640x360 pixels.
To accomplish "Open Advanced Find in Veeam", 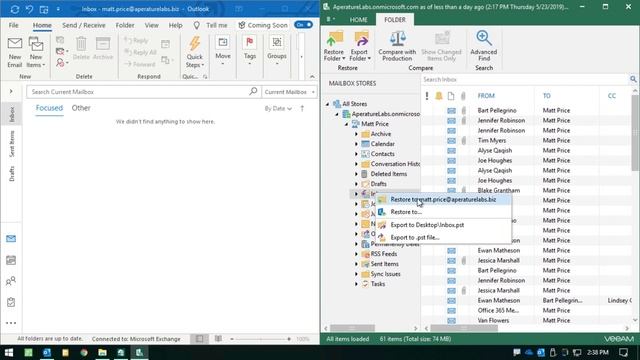I will (x=484, y=46).
